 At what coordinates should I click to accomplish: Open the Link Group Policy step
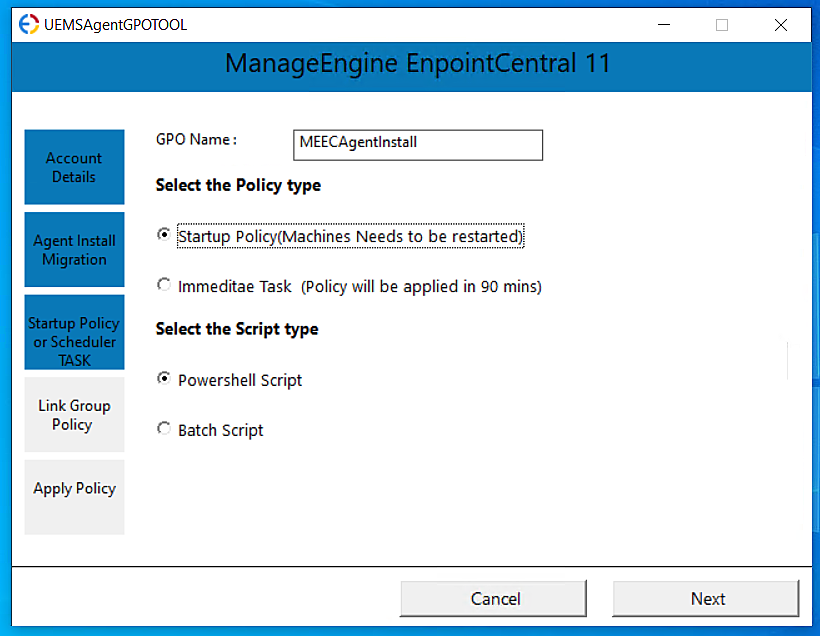(74, 415)
